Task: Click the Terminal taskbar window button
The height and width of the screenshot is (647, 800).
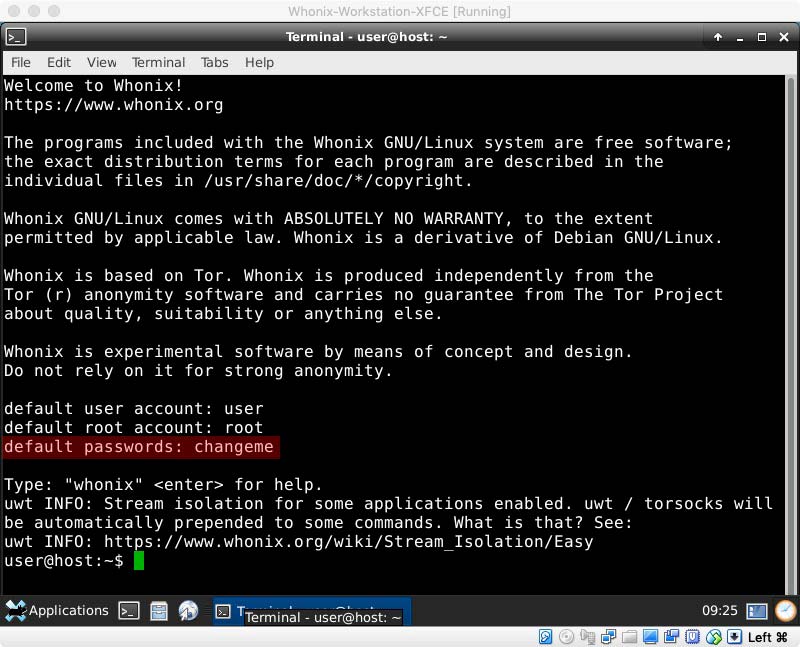Action: point(310,611)
